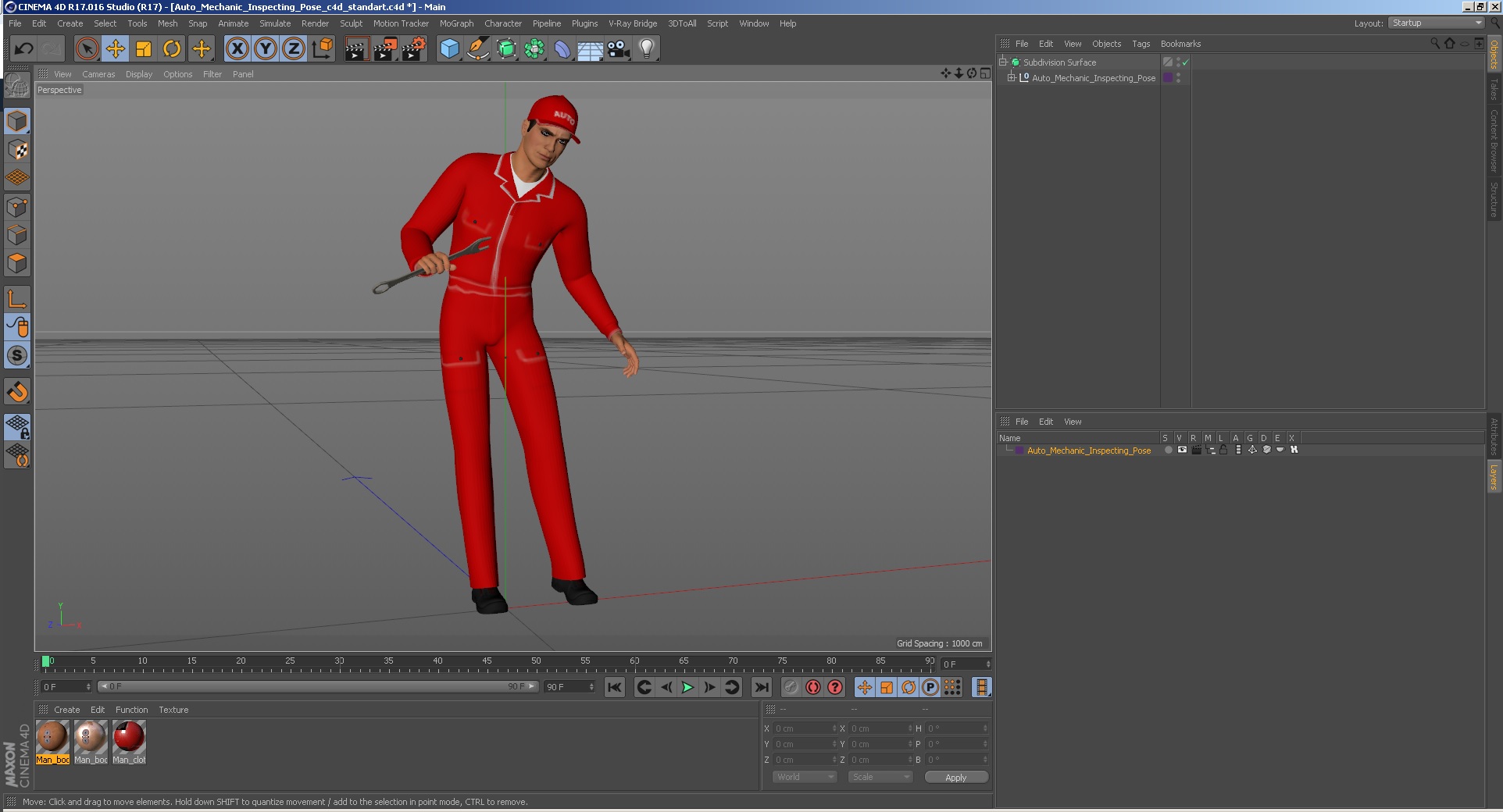The height and width of the screenshot is (812, 1503).
Task: Select the Man_clot red material swatch
Action: (x=129, y=742)
